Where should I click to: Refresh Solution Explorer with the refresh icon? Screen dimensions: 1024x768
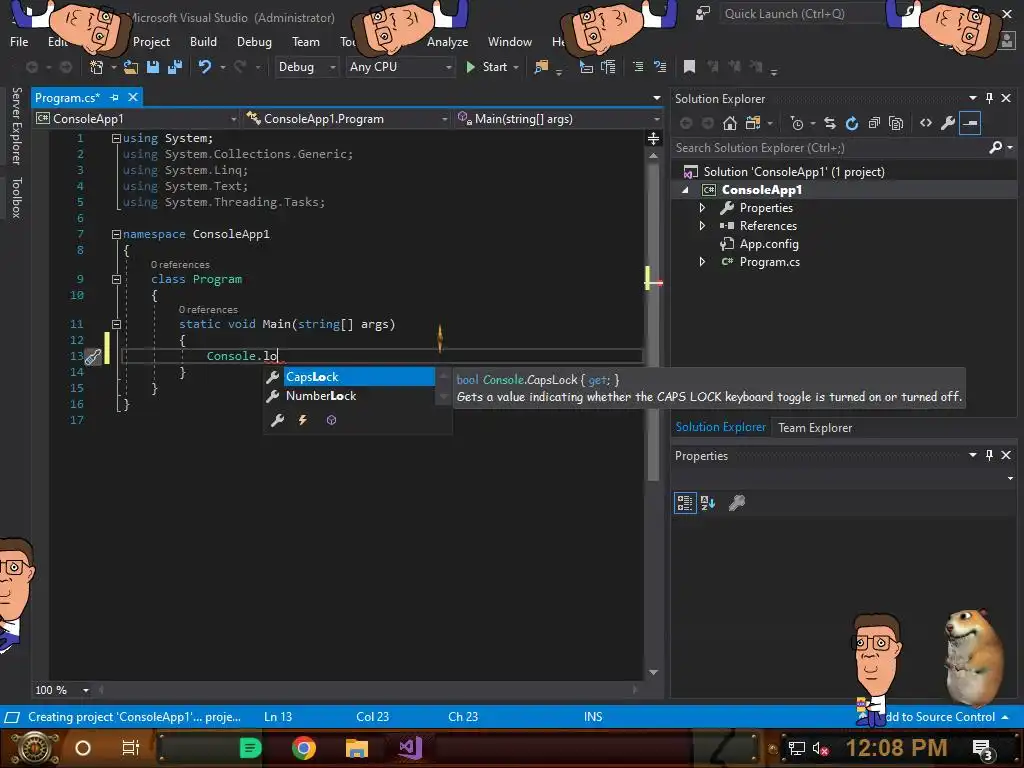(852, 123)
